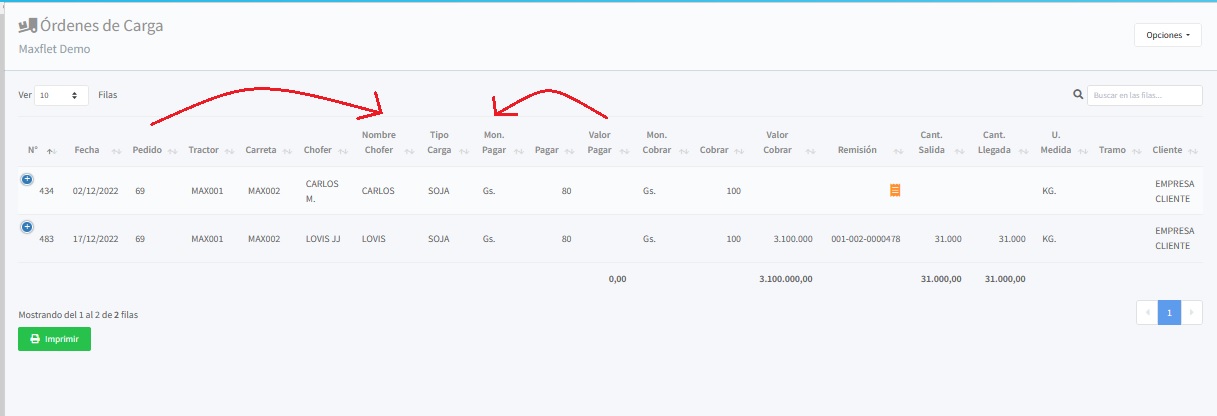The image size is (1217, 416).
Task: Click the previous page arrow
Action: point(1147,313)
